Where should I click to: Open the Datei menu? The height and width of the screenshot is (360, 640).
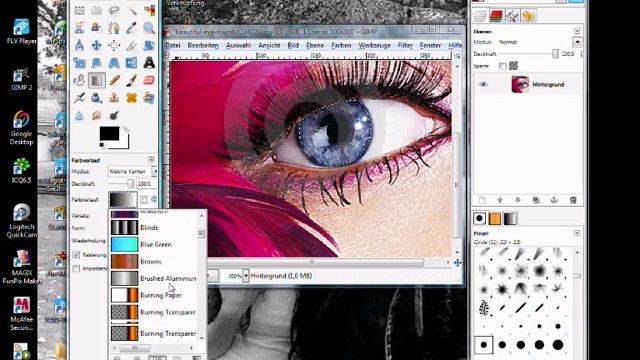point(173,45)
